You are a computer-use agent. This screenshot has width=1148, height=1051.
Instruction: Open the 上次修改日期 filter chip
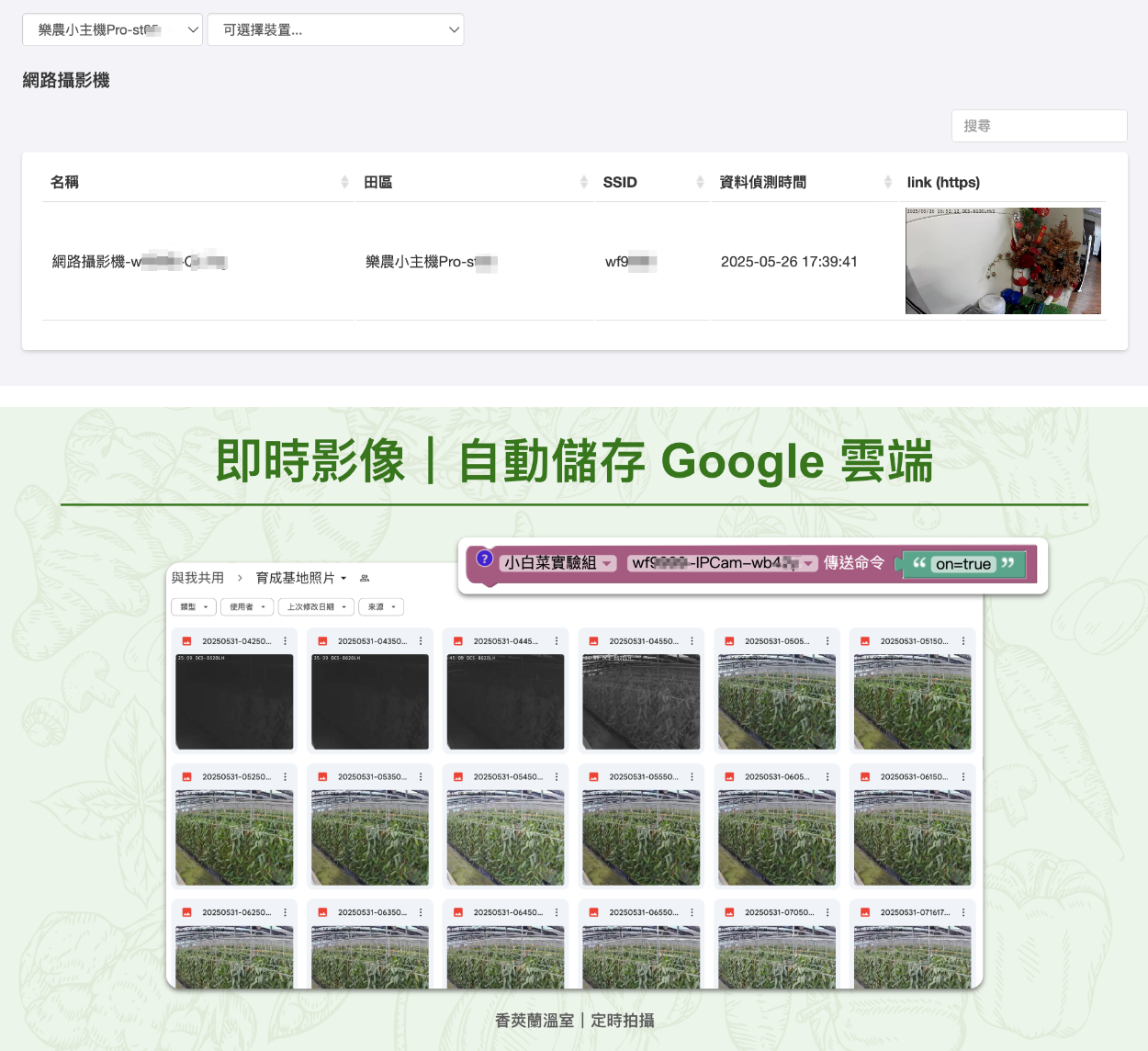click(x=316, y=607)
